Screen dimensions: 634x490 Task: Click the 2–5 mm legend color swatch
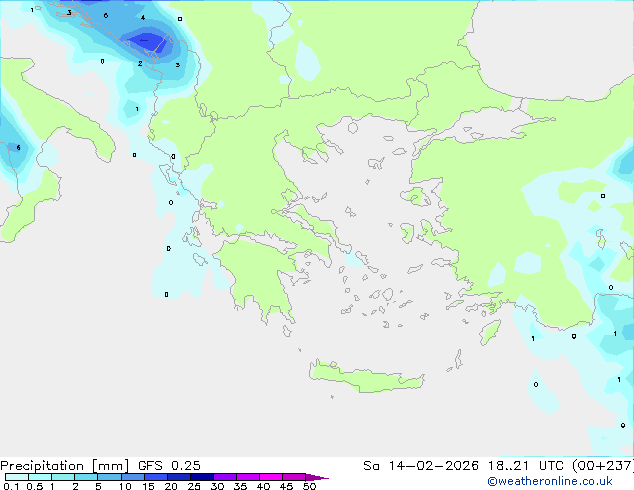pyautogui.click(x=86, y=477)
